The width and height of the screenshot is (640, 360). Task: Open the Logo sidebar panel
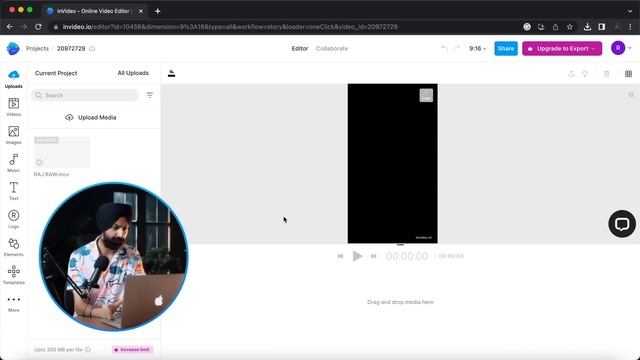click(13, 219)
